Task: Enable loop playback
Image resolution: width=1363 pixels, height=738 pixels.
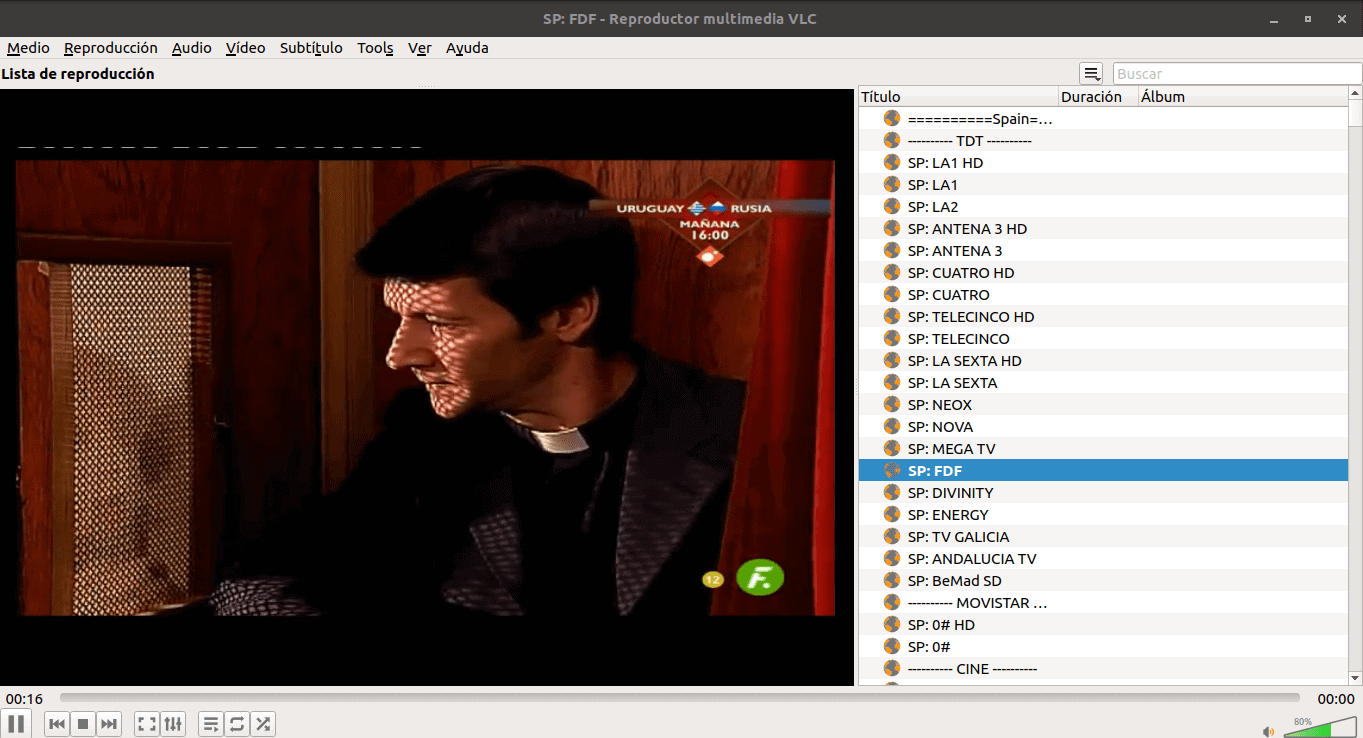Action: click(x=237, y=723)
